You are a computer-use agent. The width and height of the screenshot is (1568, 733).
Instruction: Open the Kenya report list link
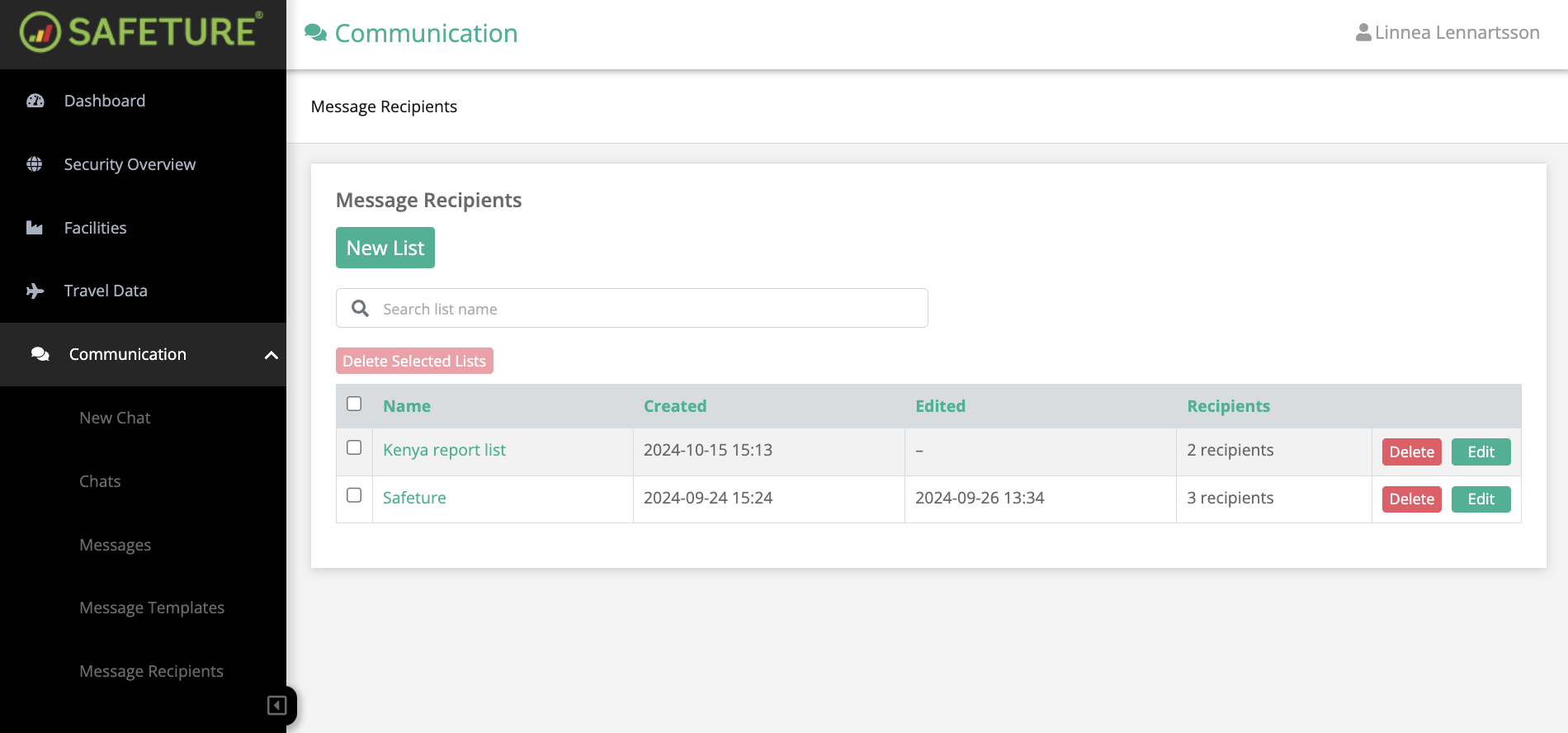pyautogui.click(x=444, y=450)
